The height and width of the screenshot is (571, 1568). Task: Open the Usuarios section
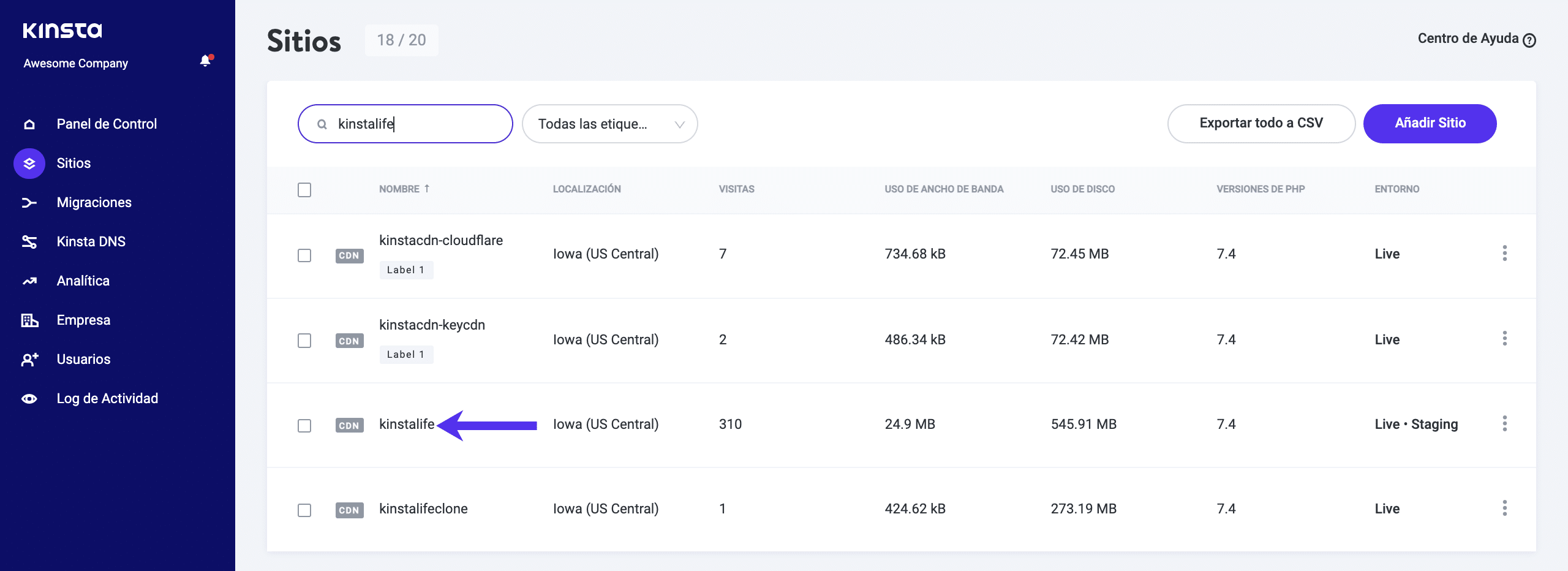pos(83,359)
